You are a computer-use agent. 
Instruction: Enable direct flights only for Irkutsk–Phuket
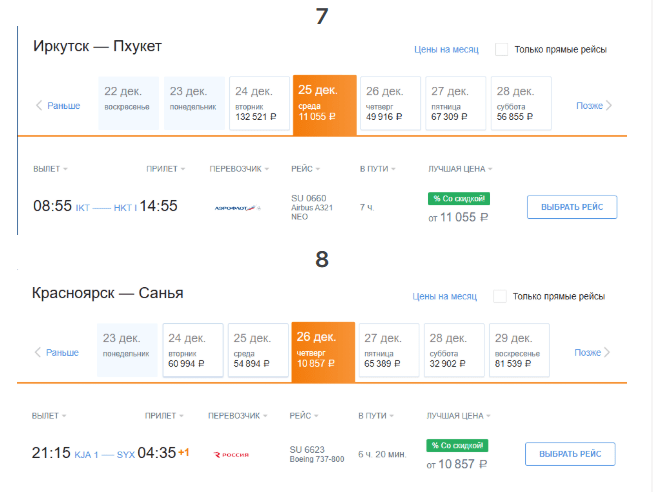(x=502, y=49)
